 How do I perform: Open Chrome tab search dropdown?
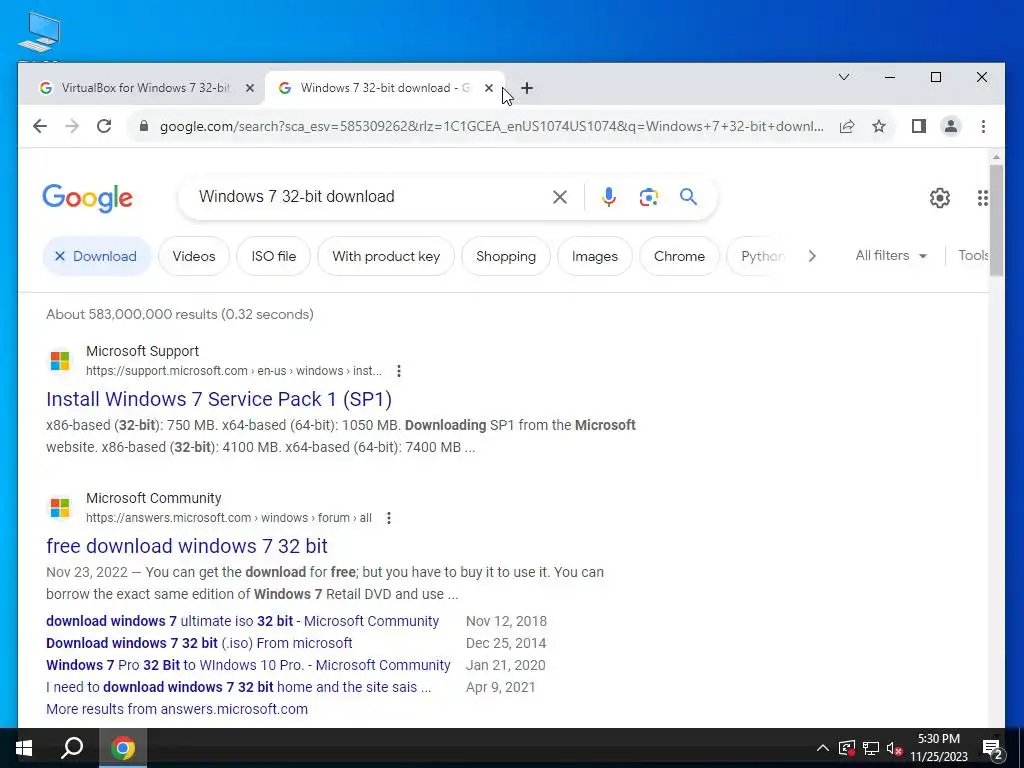(x=844, y=77)
